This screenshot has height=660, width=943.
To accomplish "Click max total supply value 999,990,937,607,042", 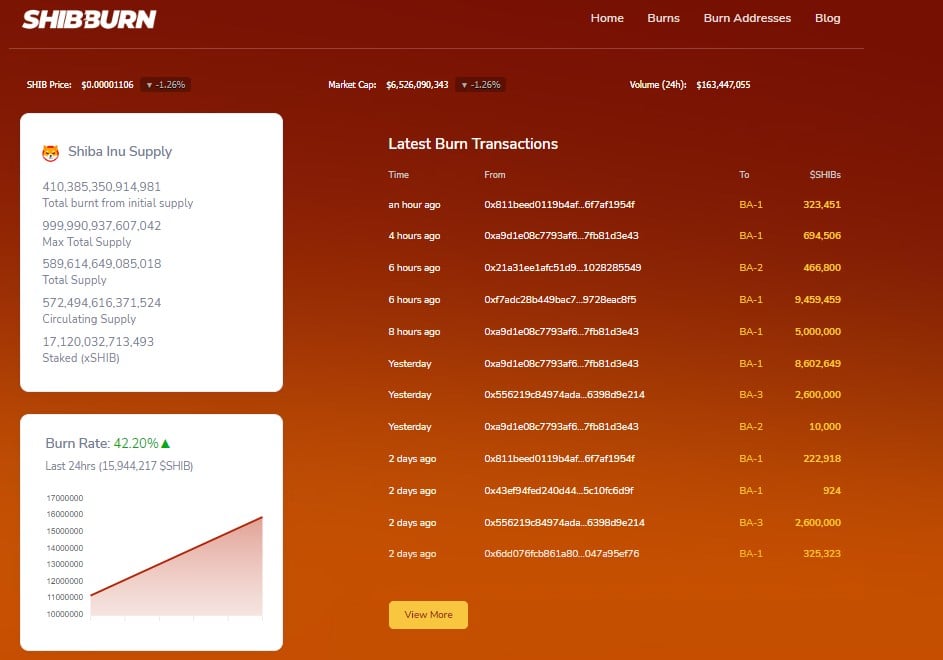I will pos(101,226).
